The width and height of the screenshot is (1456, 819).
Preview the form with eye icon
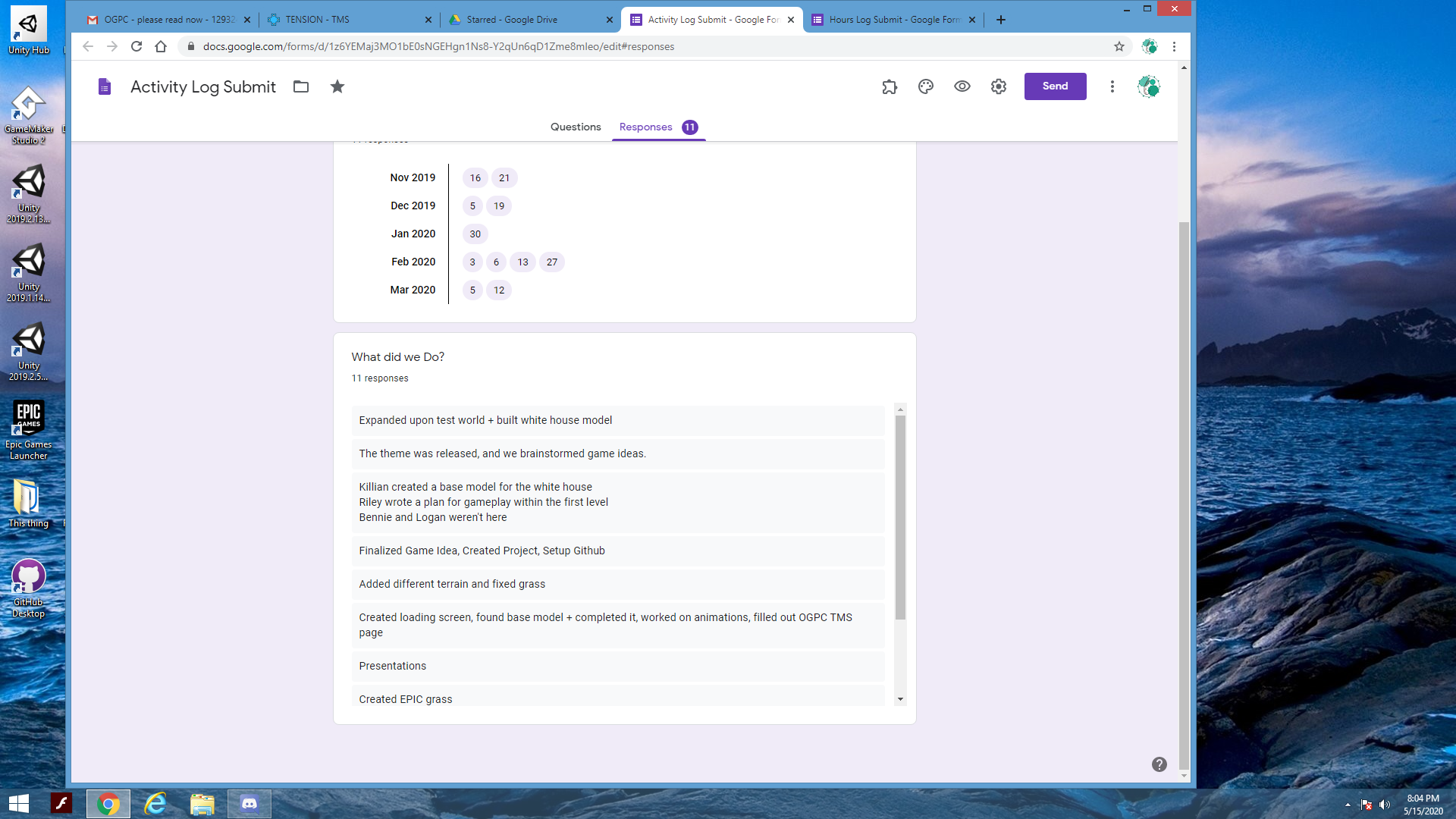[x=962, y=86]
